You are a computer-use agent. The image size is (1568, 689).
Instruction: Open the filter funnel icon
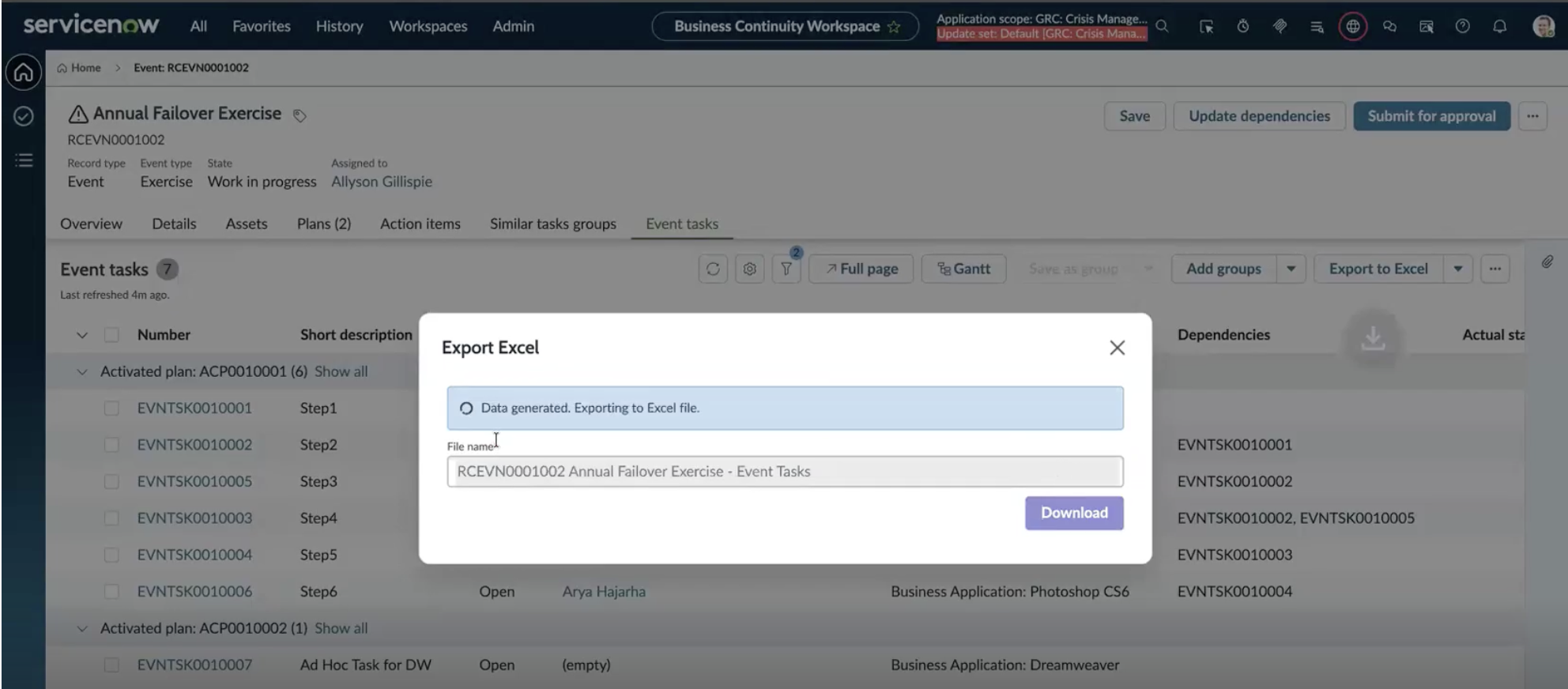click(x=786, y=269)
